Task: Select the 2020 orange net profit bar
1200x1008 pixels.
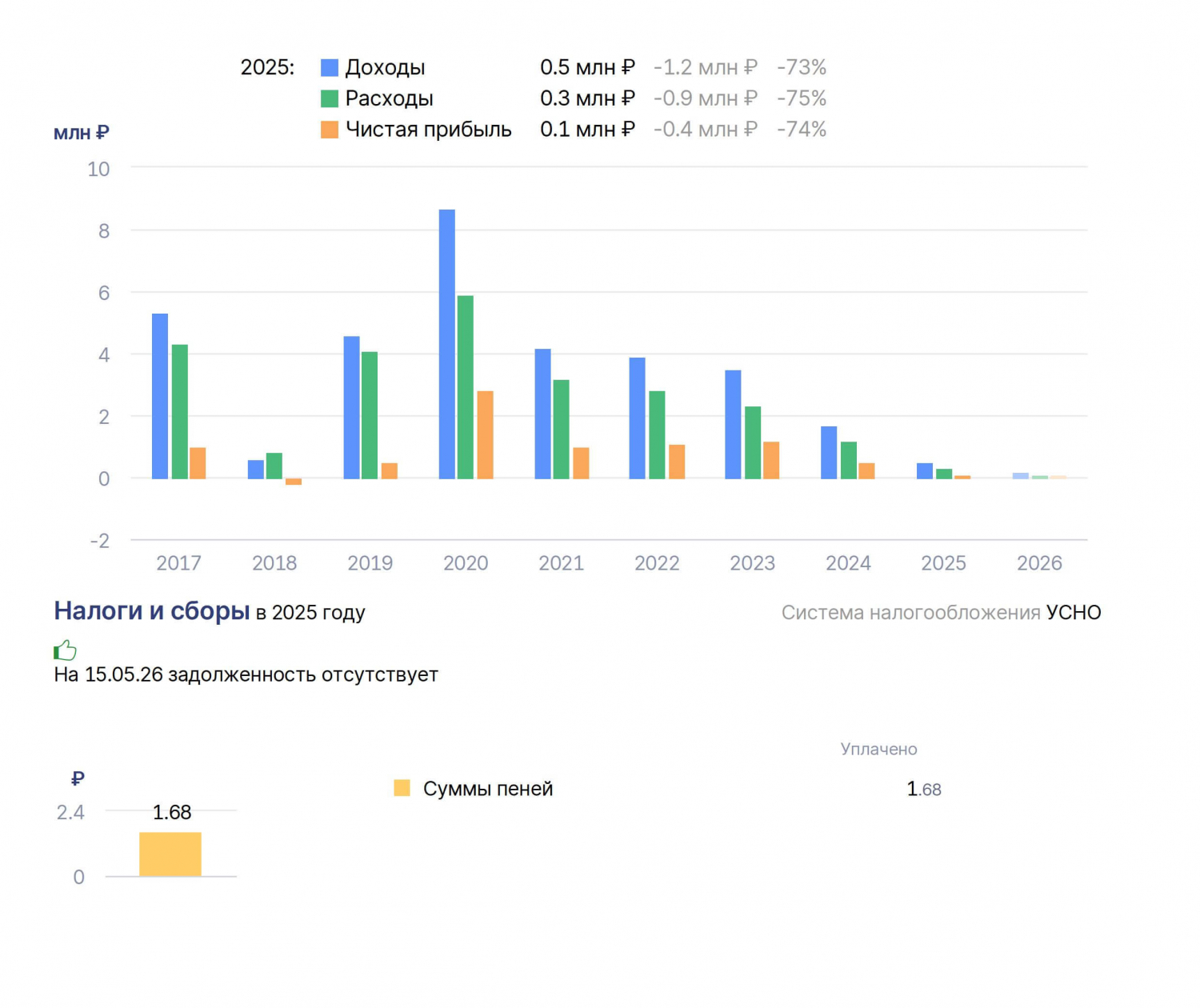Action: [x=486, y=435]
